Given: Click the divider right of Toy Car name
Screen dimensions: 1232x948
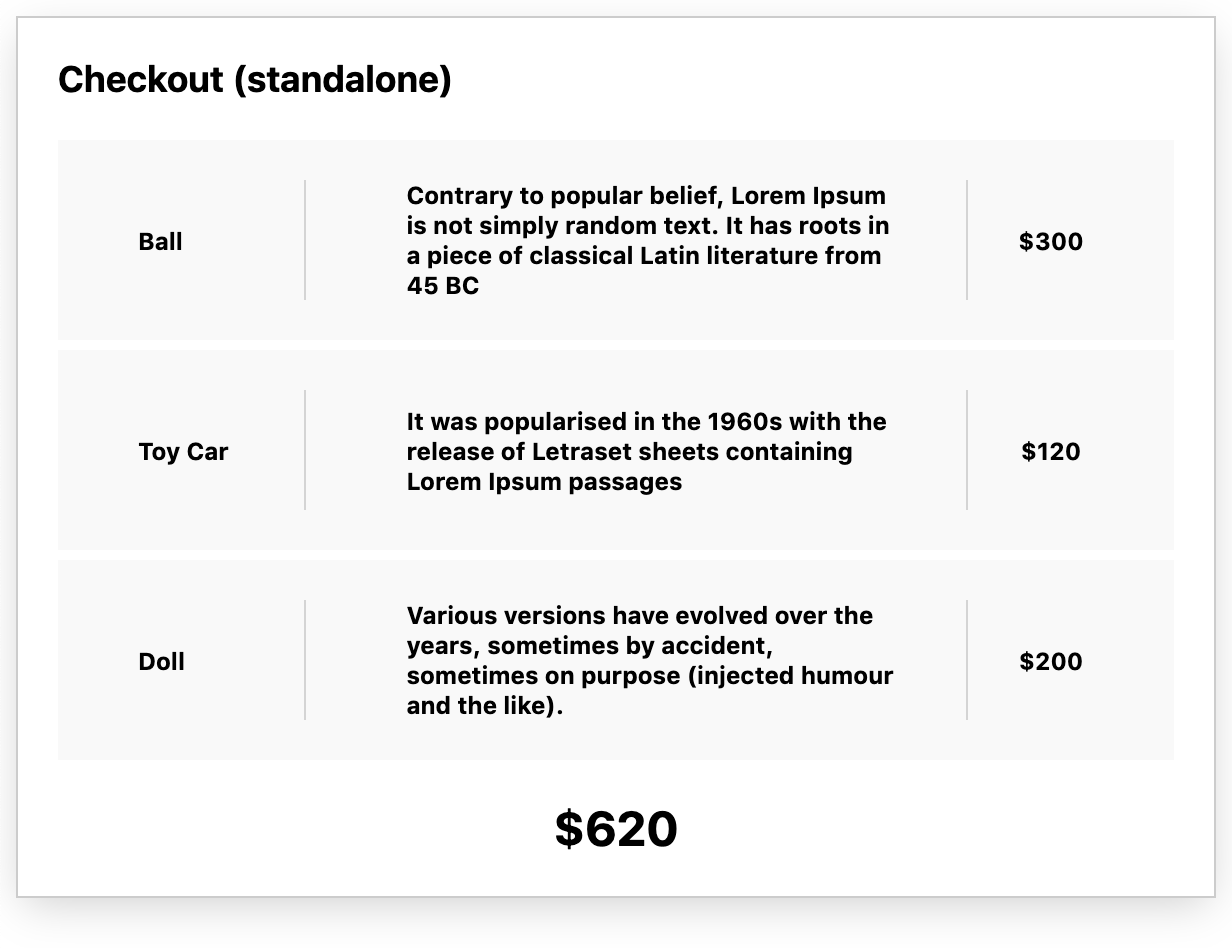Looking at the screenshot, I should [305, 450].
